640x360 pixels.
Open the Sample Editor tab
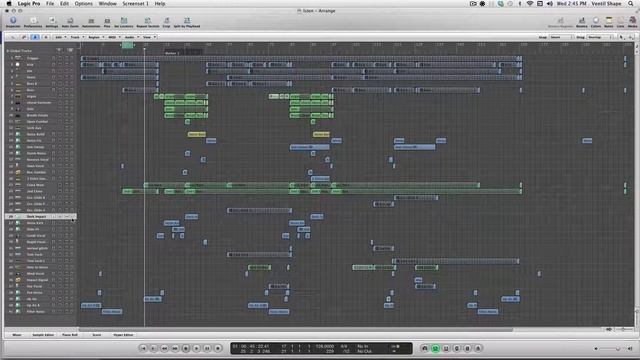click(x=43, y=335)
